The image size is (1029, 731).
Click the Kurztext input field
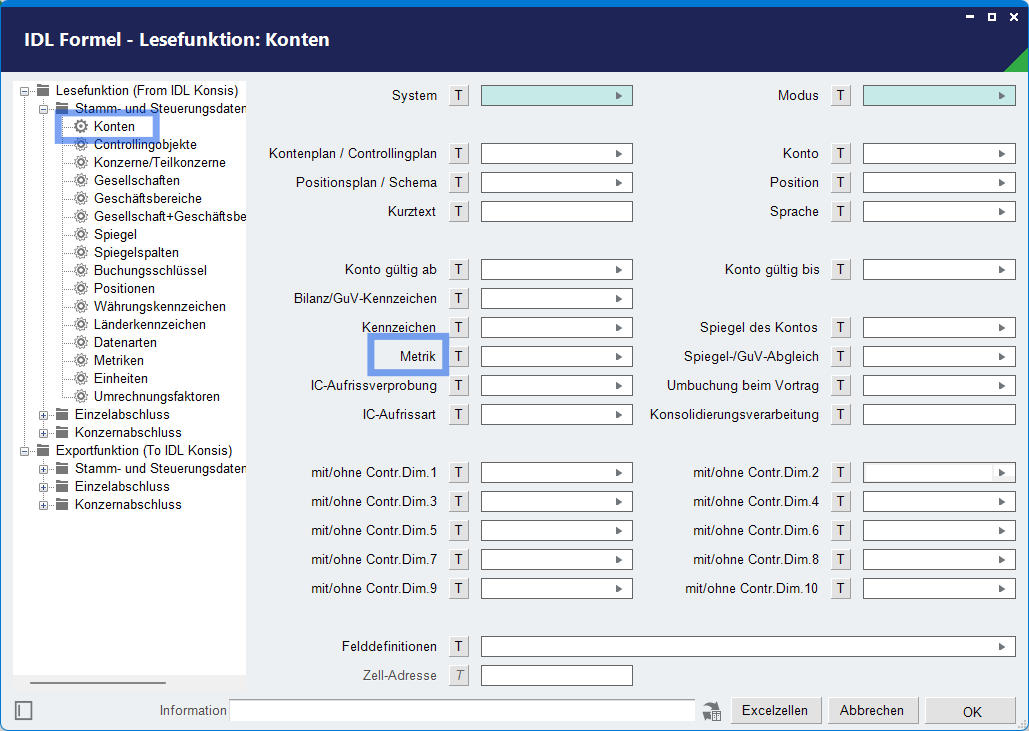pos(556,211)
